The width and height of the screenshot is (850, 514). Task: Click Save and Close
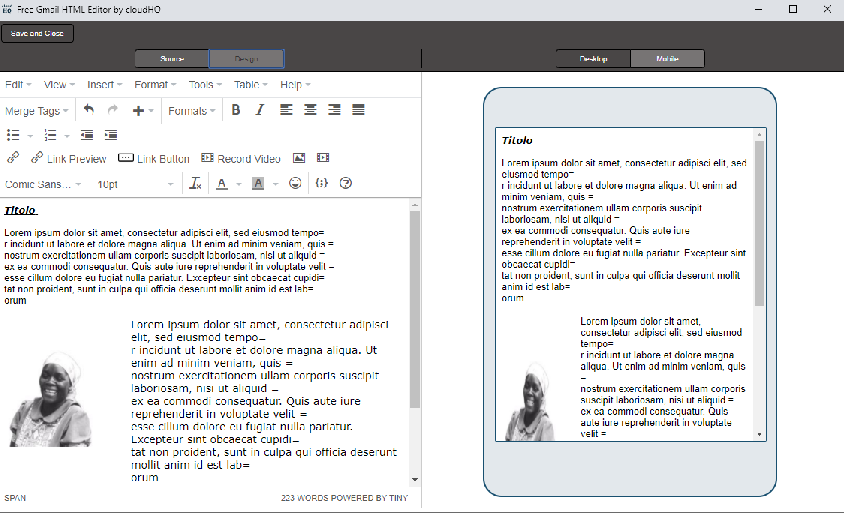pos(37,33)
